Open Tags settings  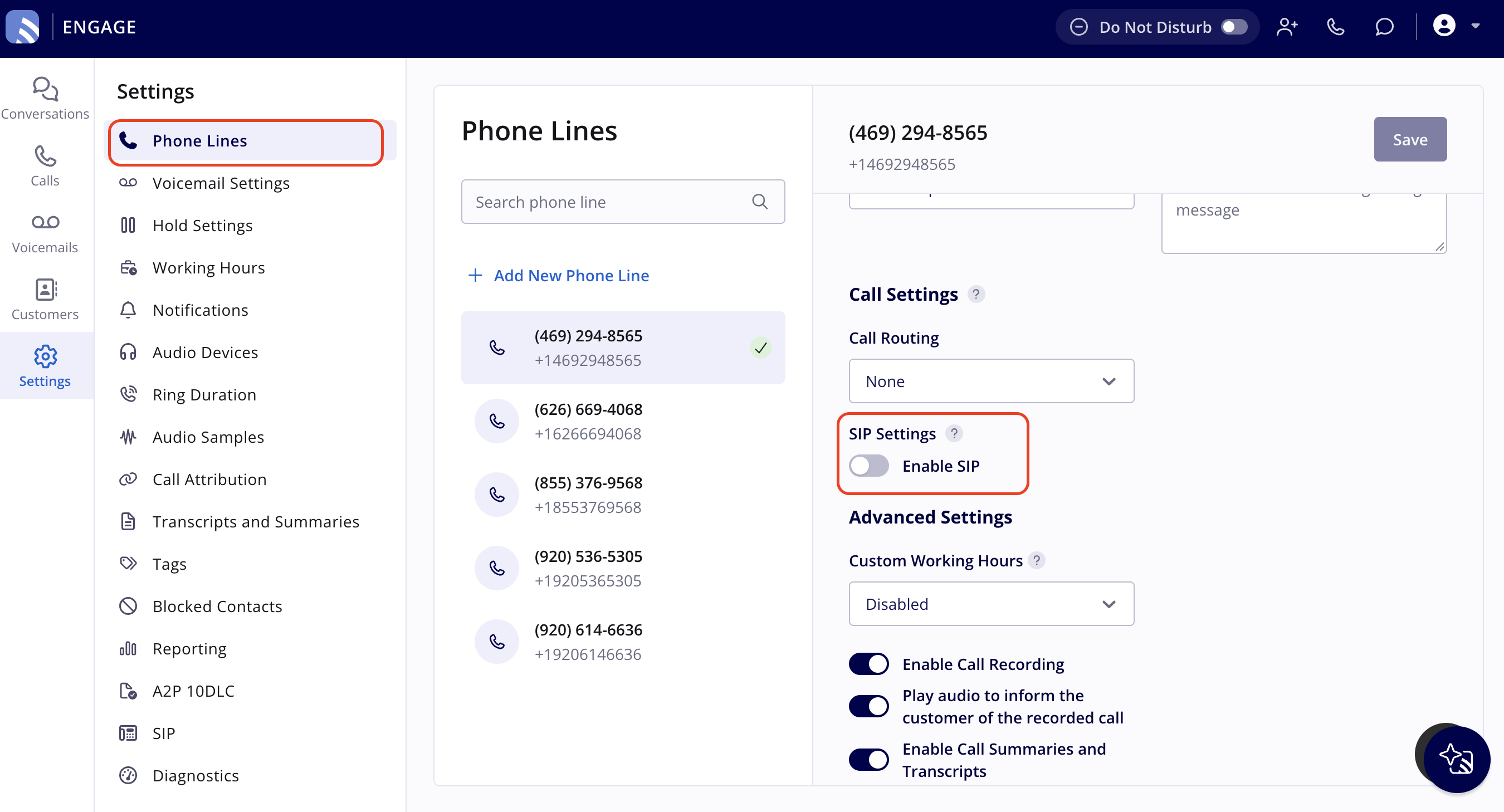point(250,563)
